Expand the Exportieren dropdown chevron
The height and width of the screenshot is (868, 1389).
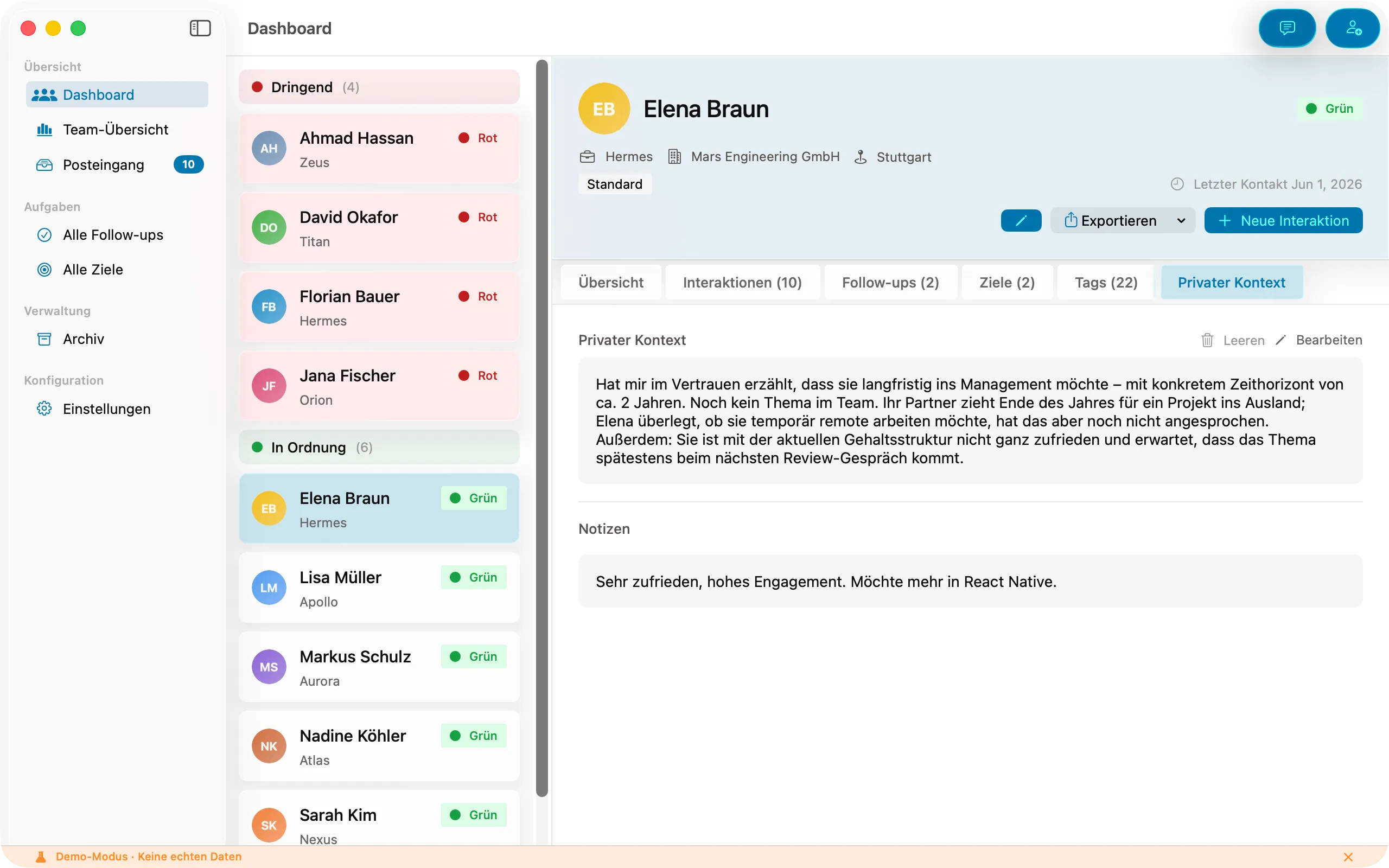1181,220
